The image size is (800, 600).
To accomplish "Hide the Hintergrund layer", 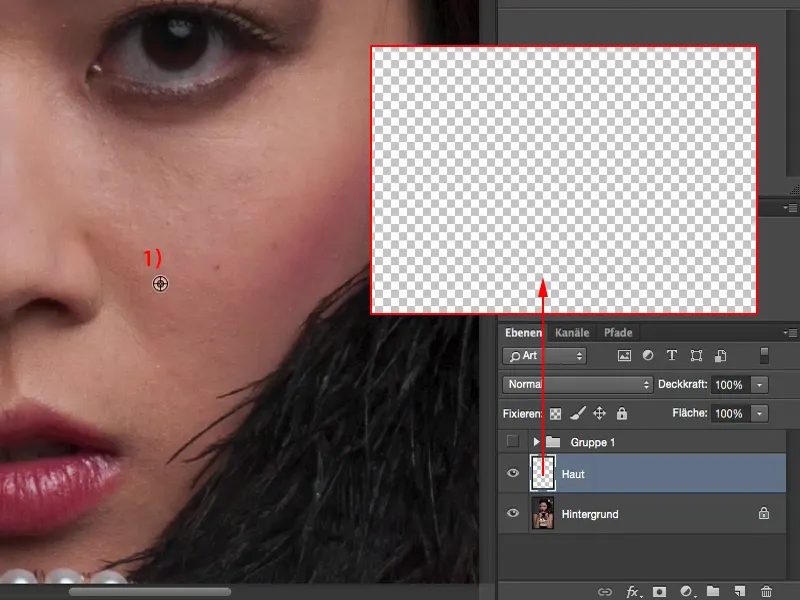I will pos(514,514).
